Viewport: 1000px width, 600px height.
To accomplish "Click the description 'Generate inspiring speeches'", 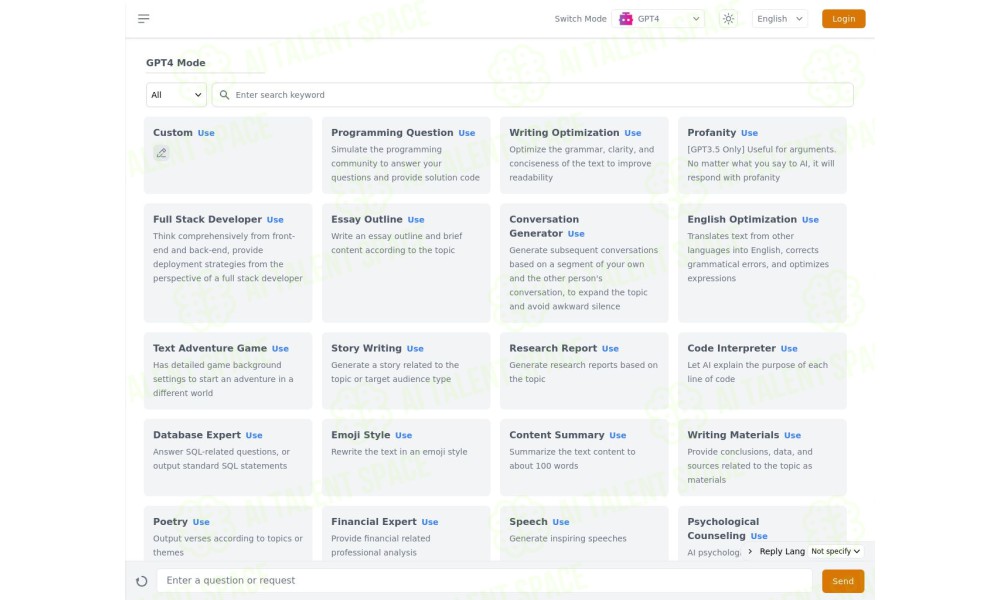I will click(x=568, y=538).
